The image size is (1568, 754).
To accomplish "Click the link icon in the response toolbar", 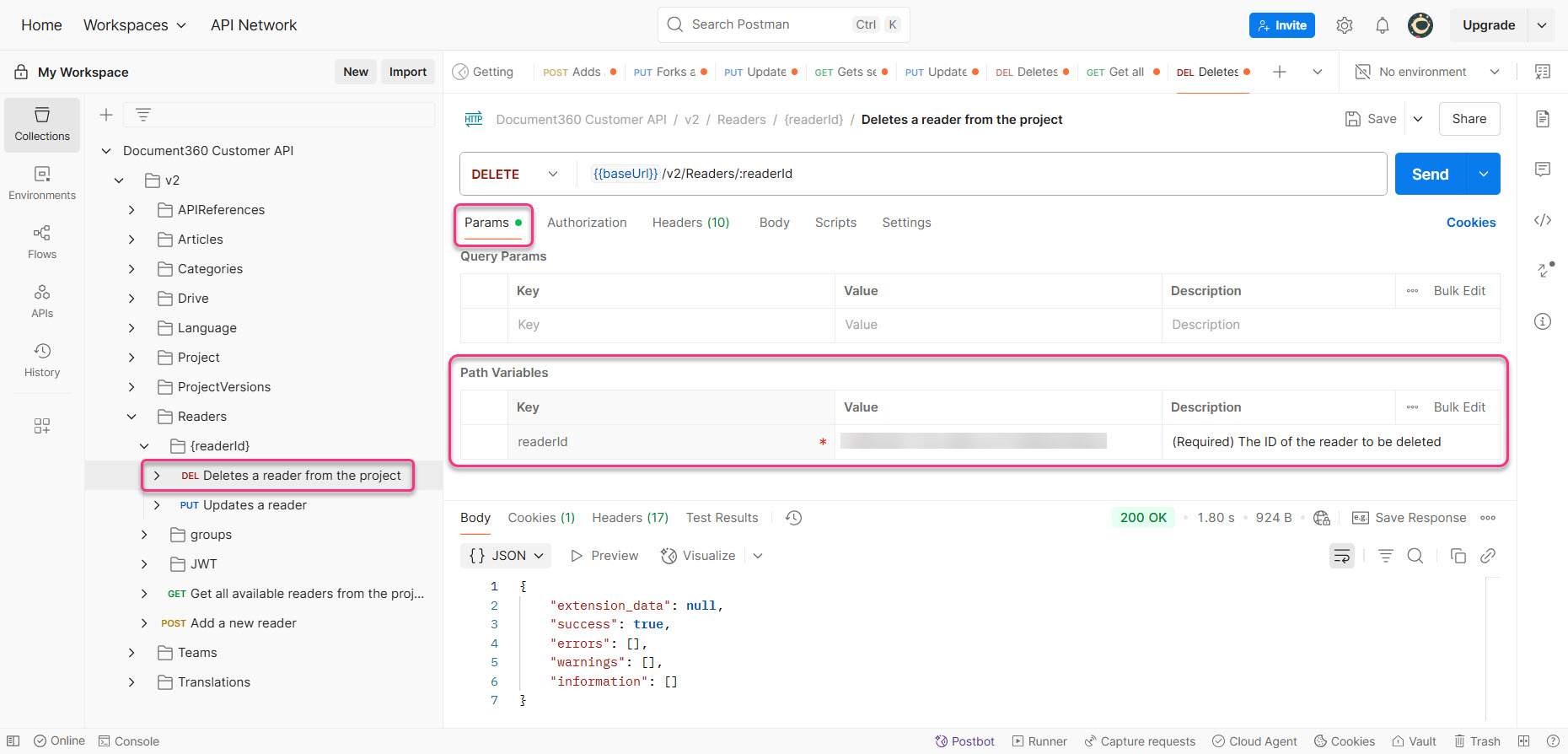I will coord(1488,556).
